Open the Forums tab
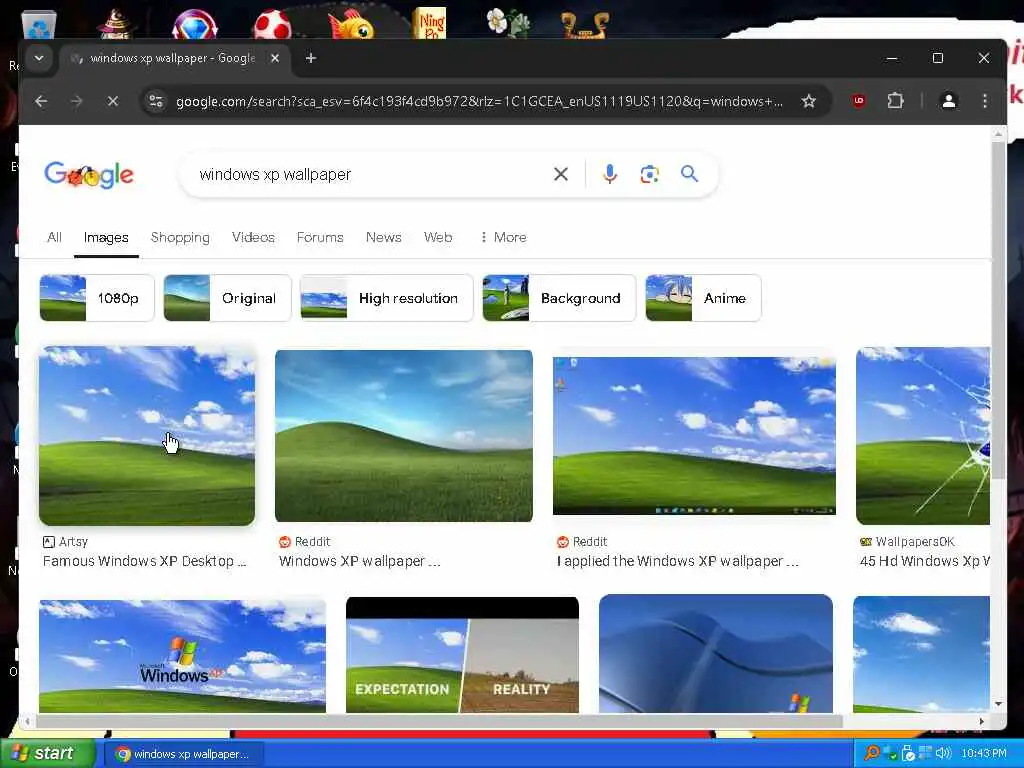1024x768 pixels. (320, 237)
